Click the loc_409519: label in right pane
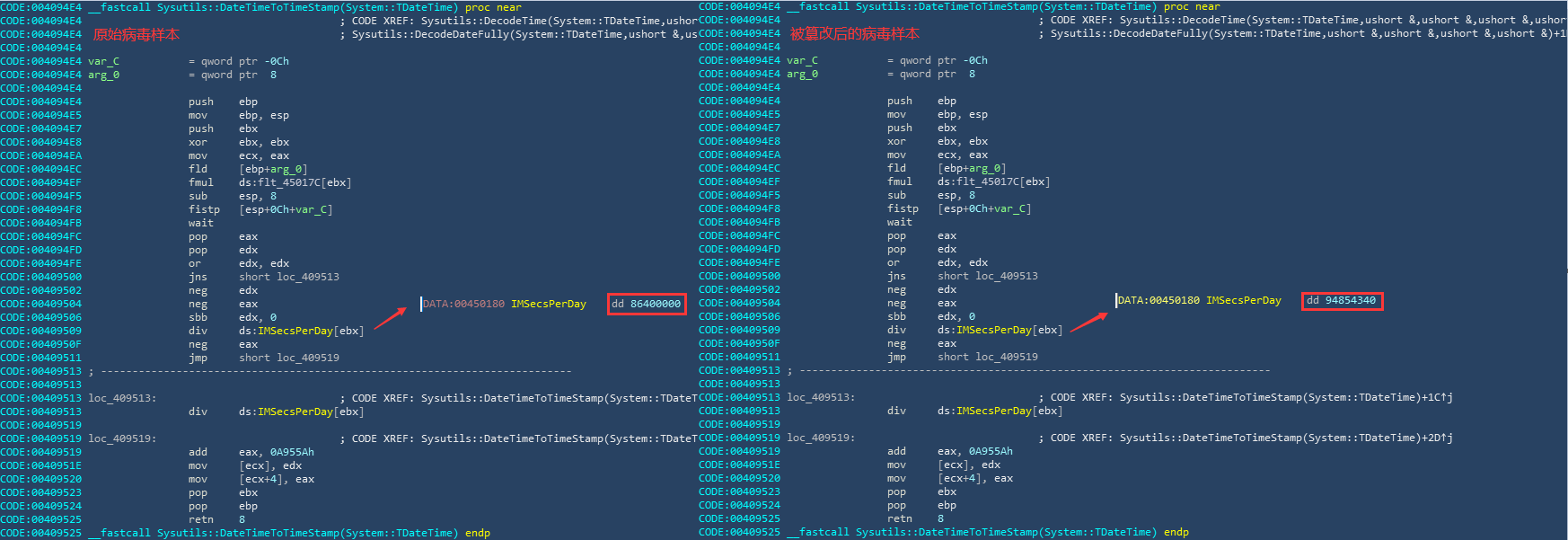 (821, 438)
